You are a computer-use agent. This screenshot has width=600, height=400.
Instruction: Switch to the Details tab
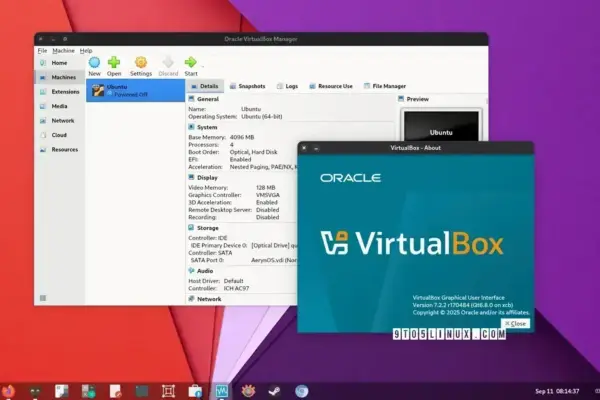pyautogui.click(x=205, y=86)
